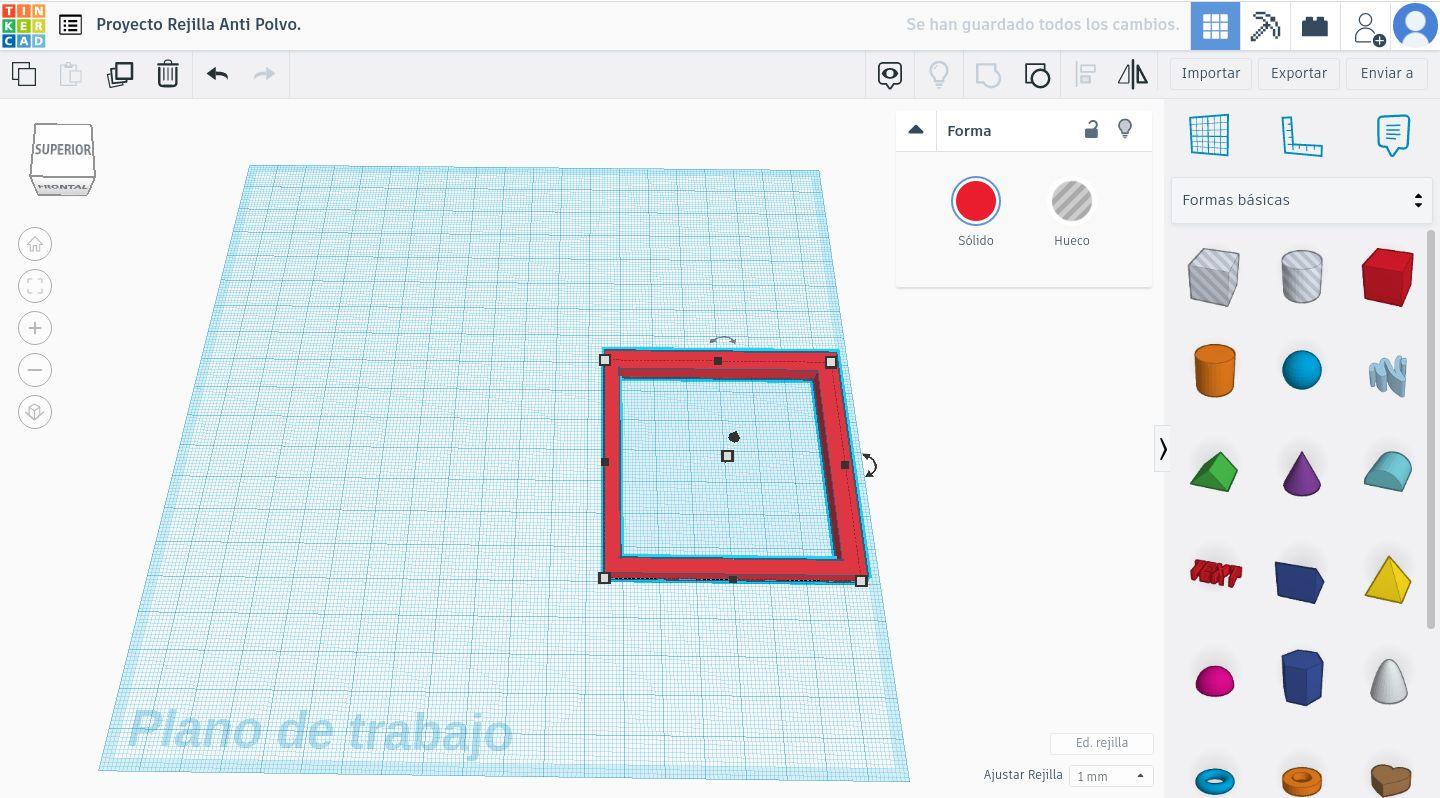The width and height of the screenshot is (1440, 798).
Task: Click the Group shapes icon
Action: pyautogui.click(x=988, y=74)
